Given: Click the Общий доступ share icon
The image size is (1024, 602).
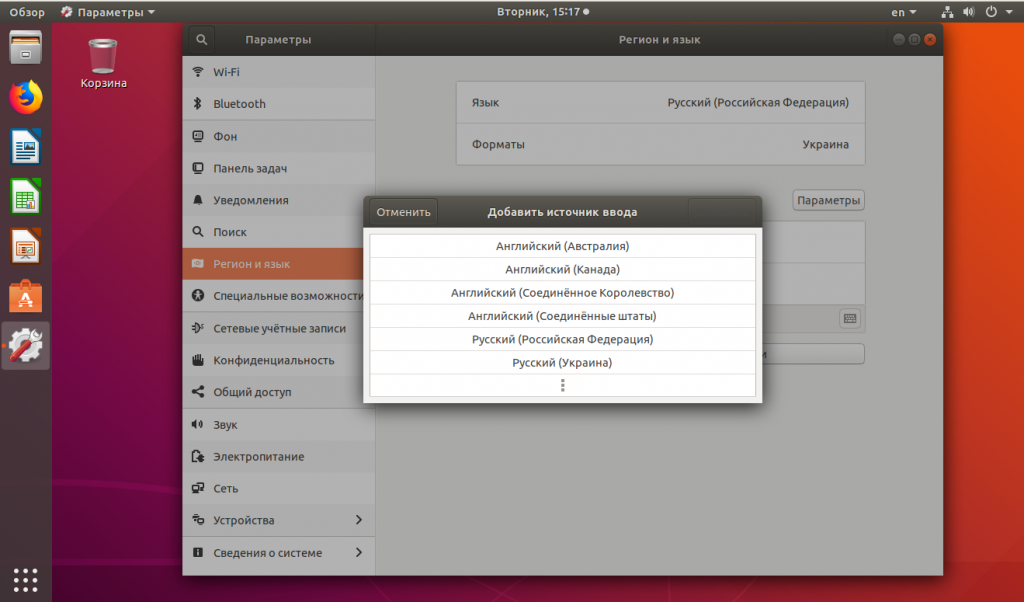Looking at the screenshot, I should coord(198,392).
